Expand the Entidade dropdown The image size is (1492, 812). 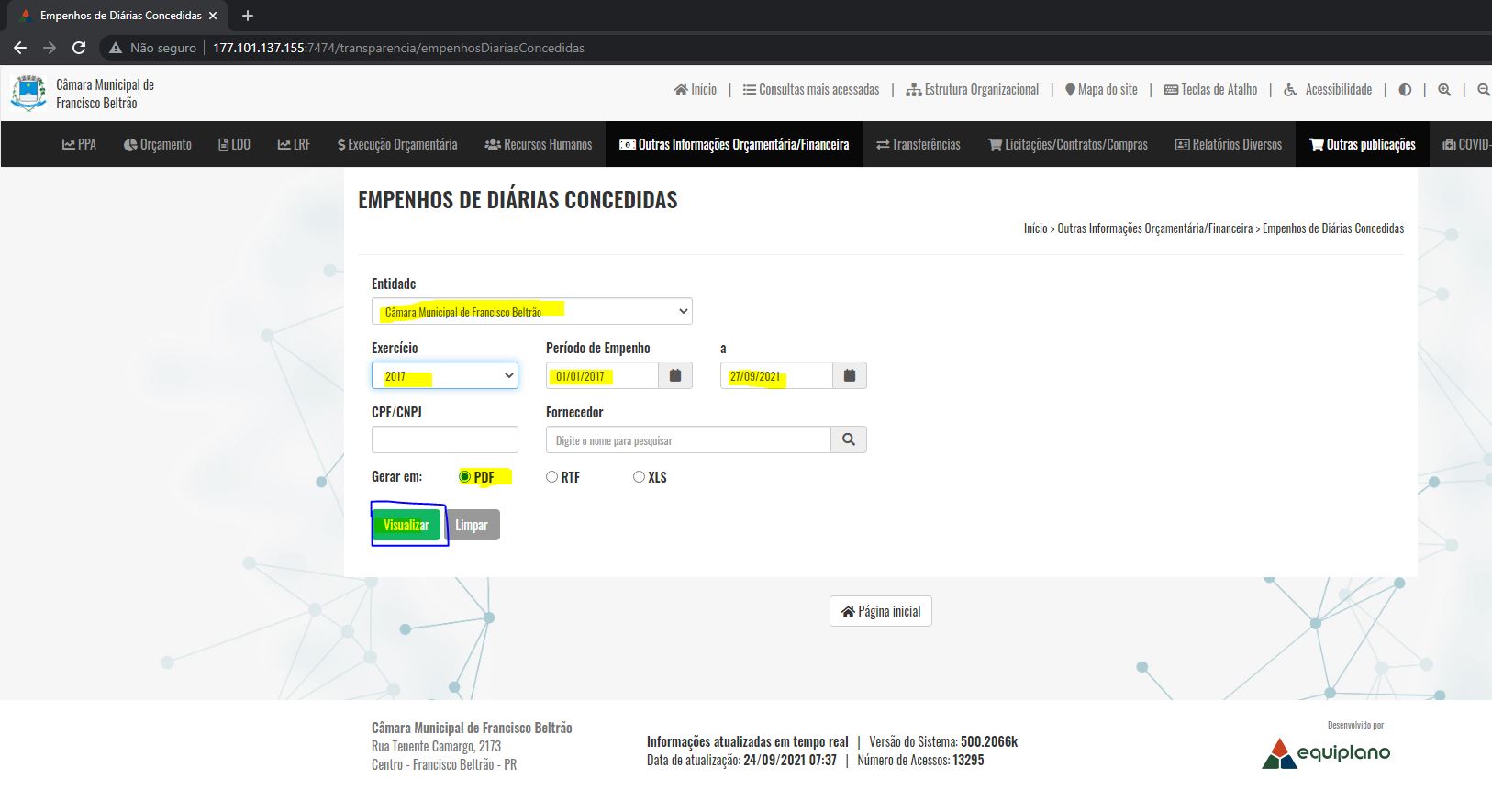[532, 312]
